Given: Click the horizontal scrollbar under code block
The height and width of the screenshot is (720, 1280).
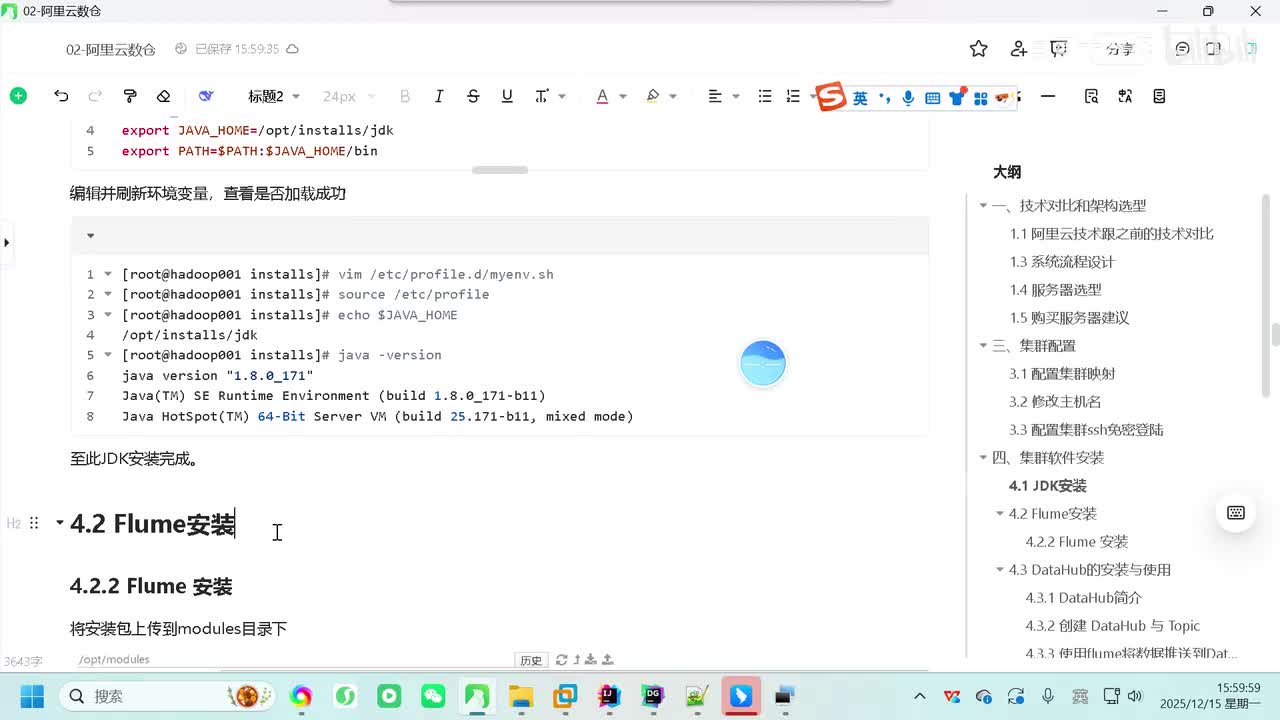Looking at the screenshot, I should tap(500, 170).
